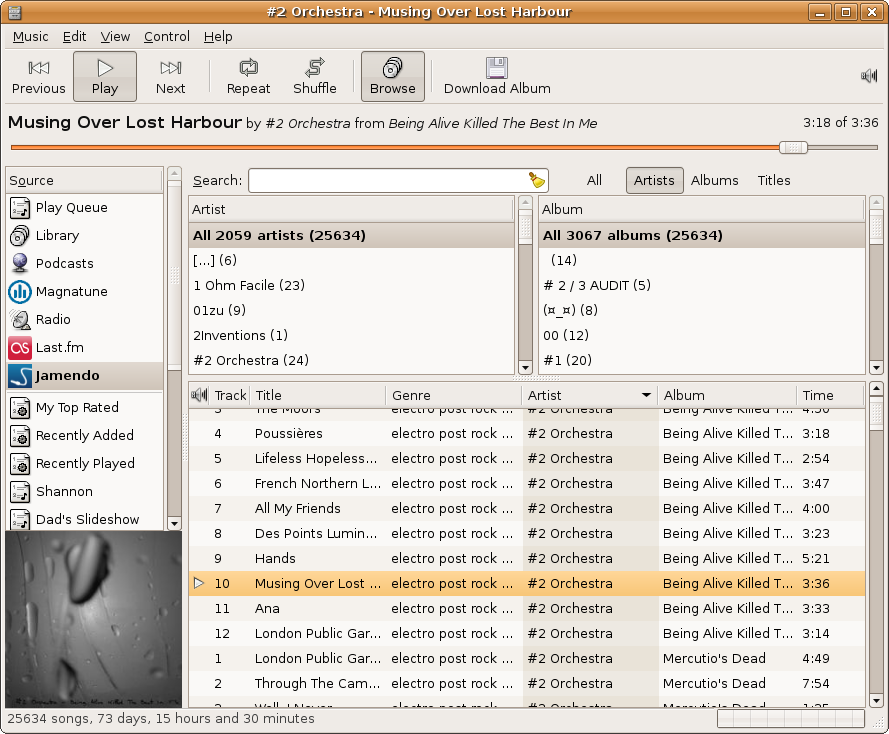The width and height of the screenshot is (889, 734).
Task: Open Recently Added playlist
Action: point(85,436)
